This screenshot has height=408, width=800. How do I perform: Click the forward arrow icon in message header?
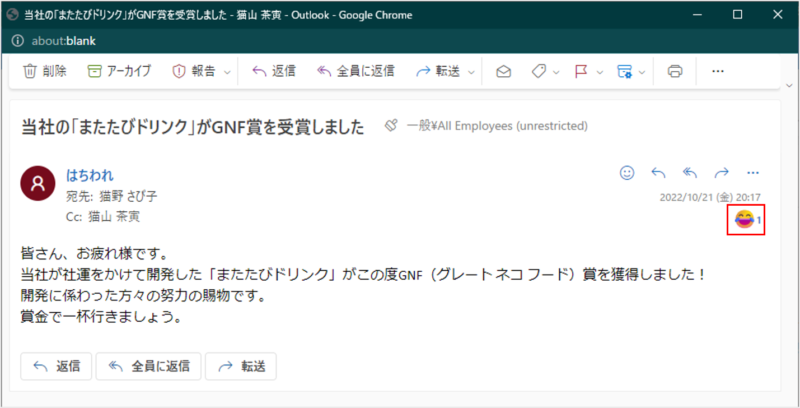tap(721, 172)
